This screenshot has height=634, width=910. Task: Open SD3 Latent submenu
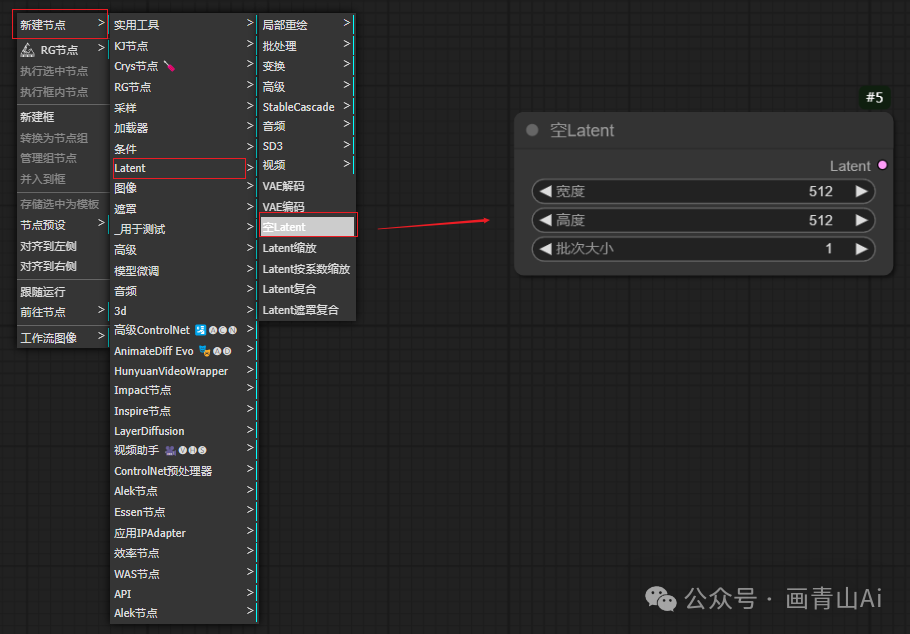click(x=306, y=146)
